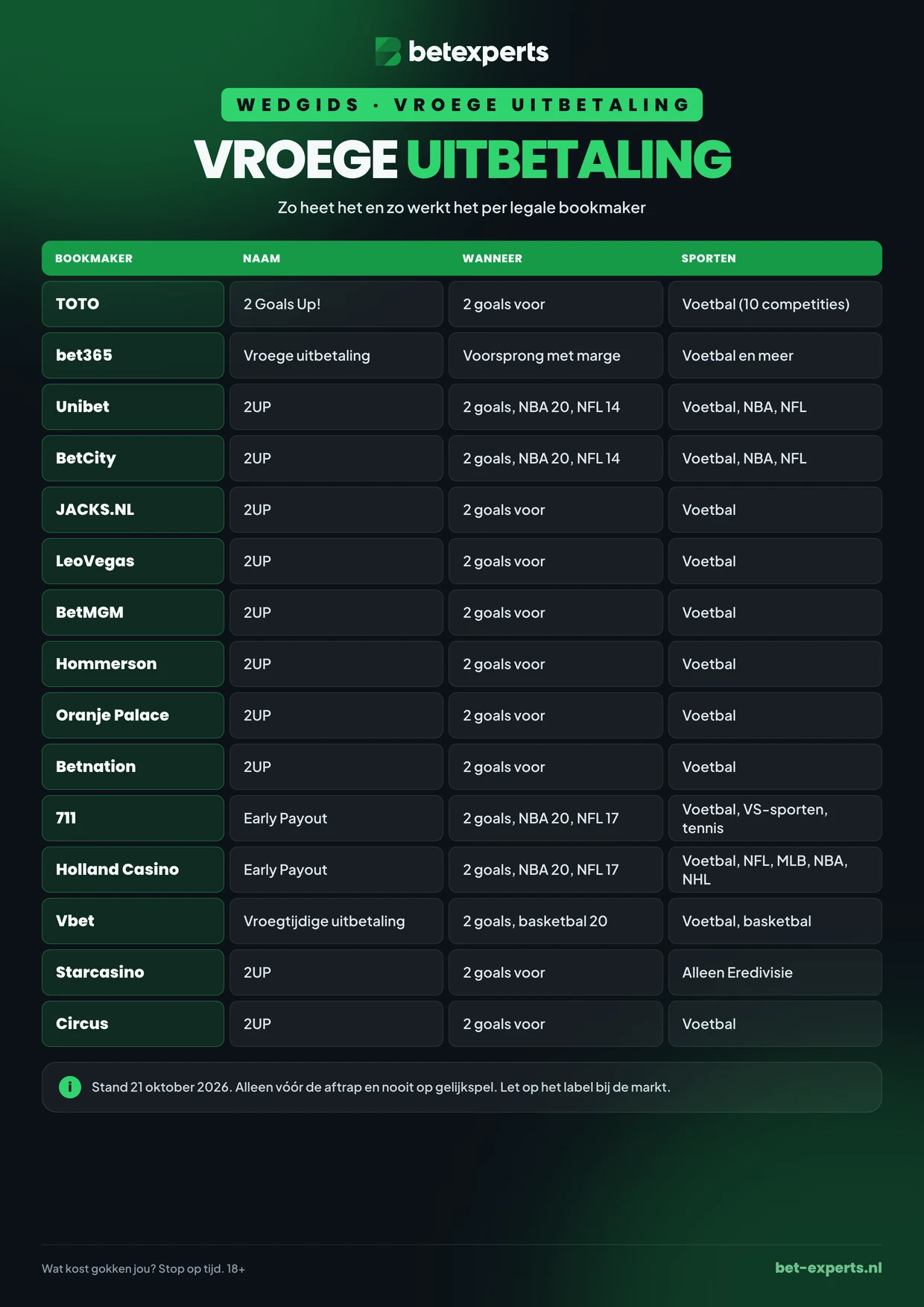Click the JACKS.NL bookmaker cell
The height and width of the screenshot is (1307, 924).
coord(133,510)
